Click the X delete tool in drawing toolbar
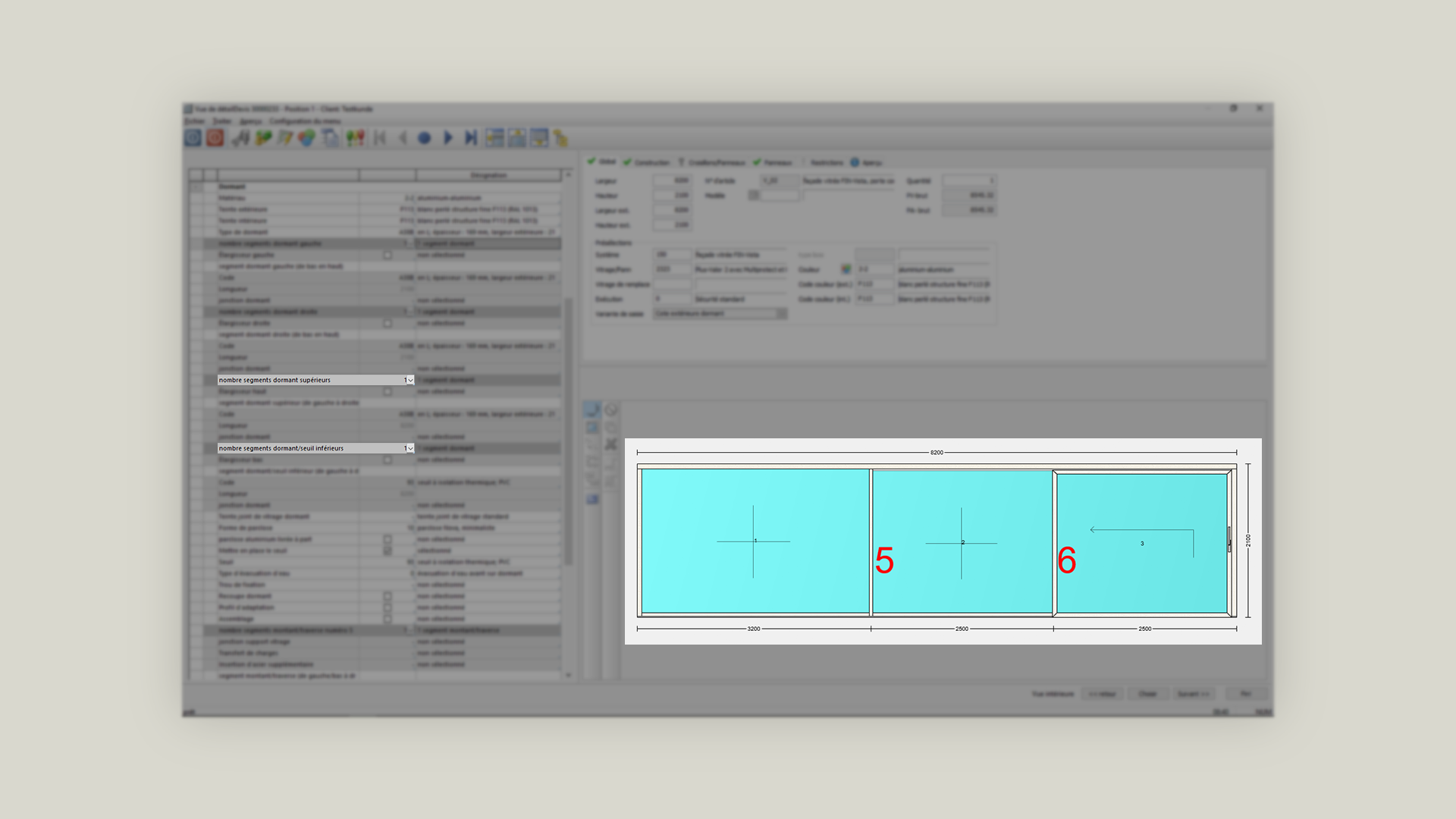Viewport: 1456px width, 819px height. point(610,444)
